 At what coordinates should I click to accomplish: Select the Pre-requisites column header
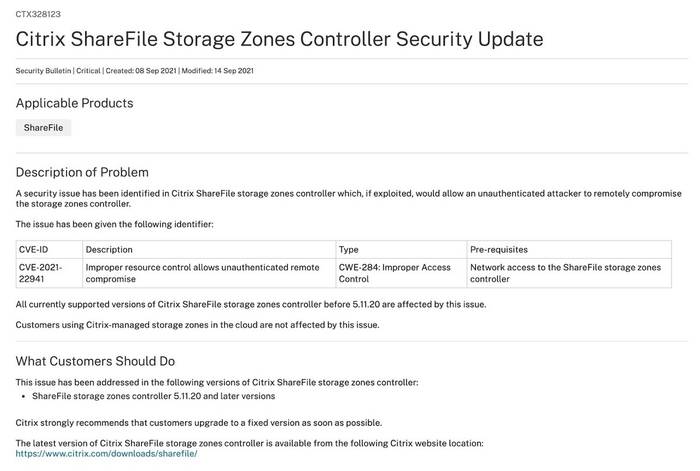569,250
